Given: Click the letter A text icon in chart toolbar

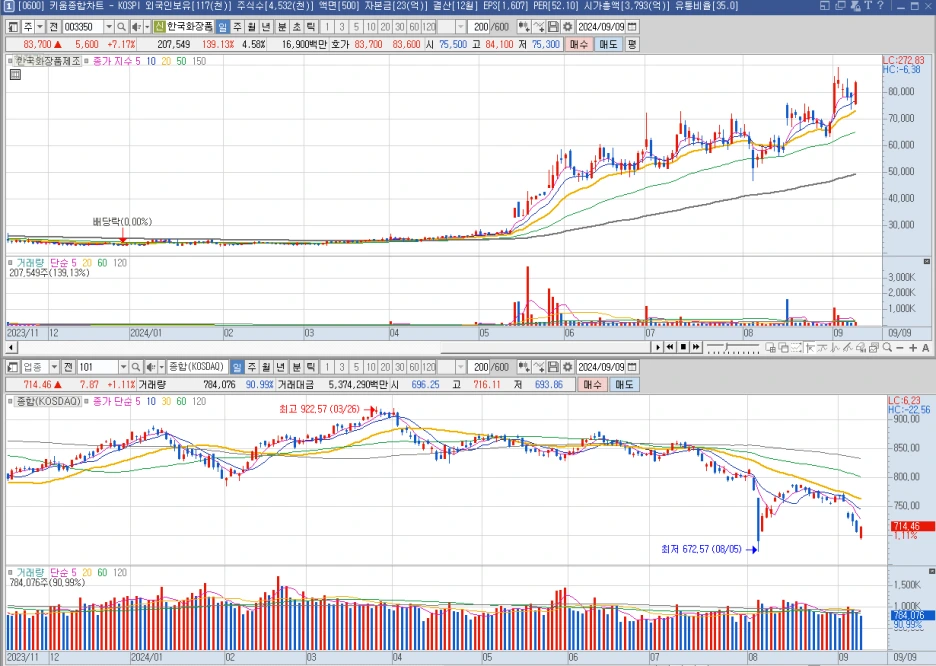Looking at the screenshot, I should pos(925,347).
